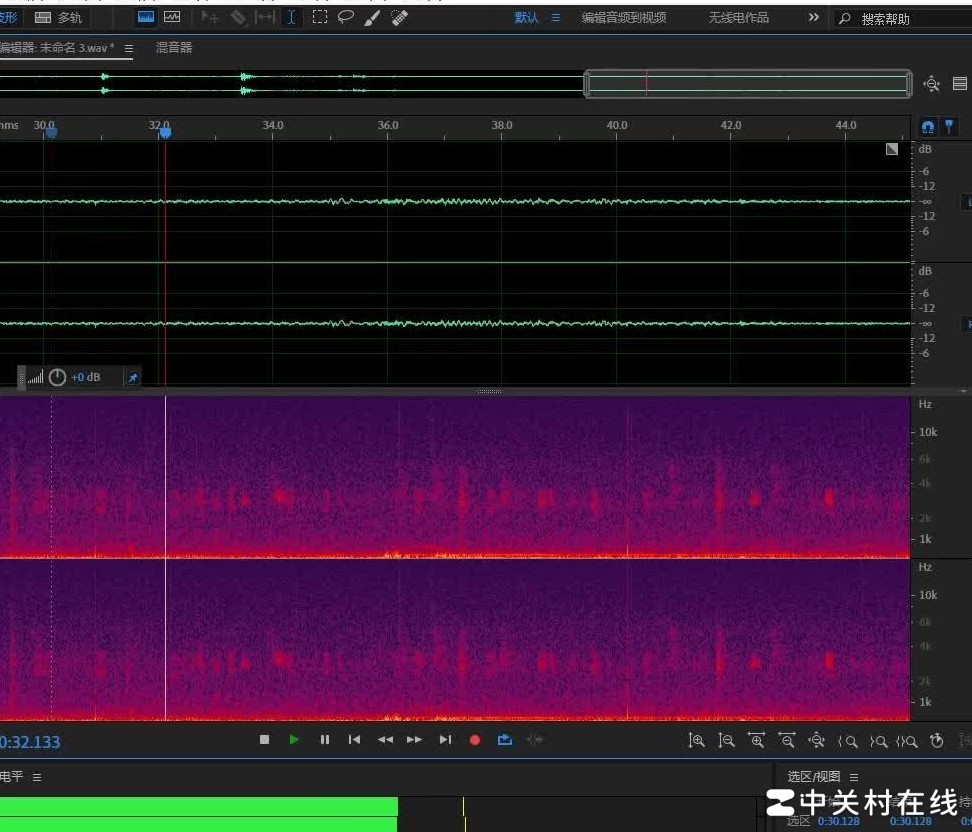972x832 pixels.
Task: Toggle the pin on the volume HUD
Action: pos(132,377)
